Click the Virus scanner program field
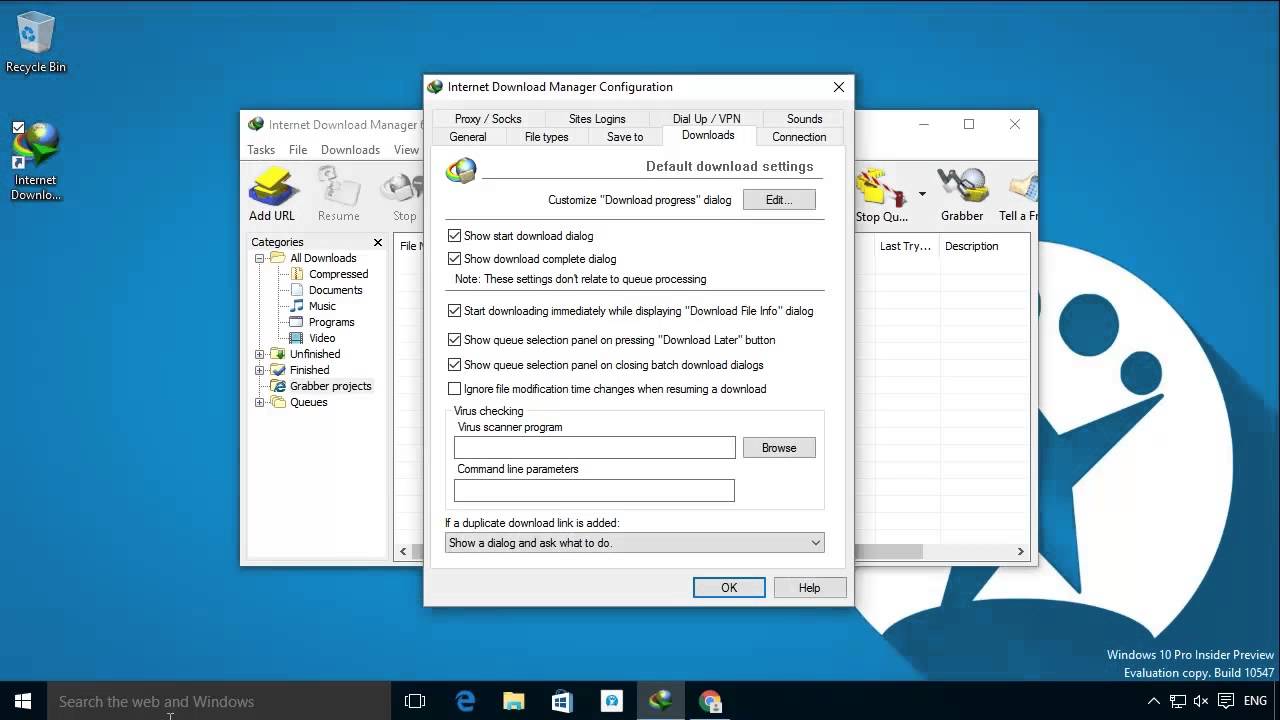1280x720 pixels. [595, 448]
